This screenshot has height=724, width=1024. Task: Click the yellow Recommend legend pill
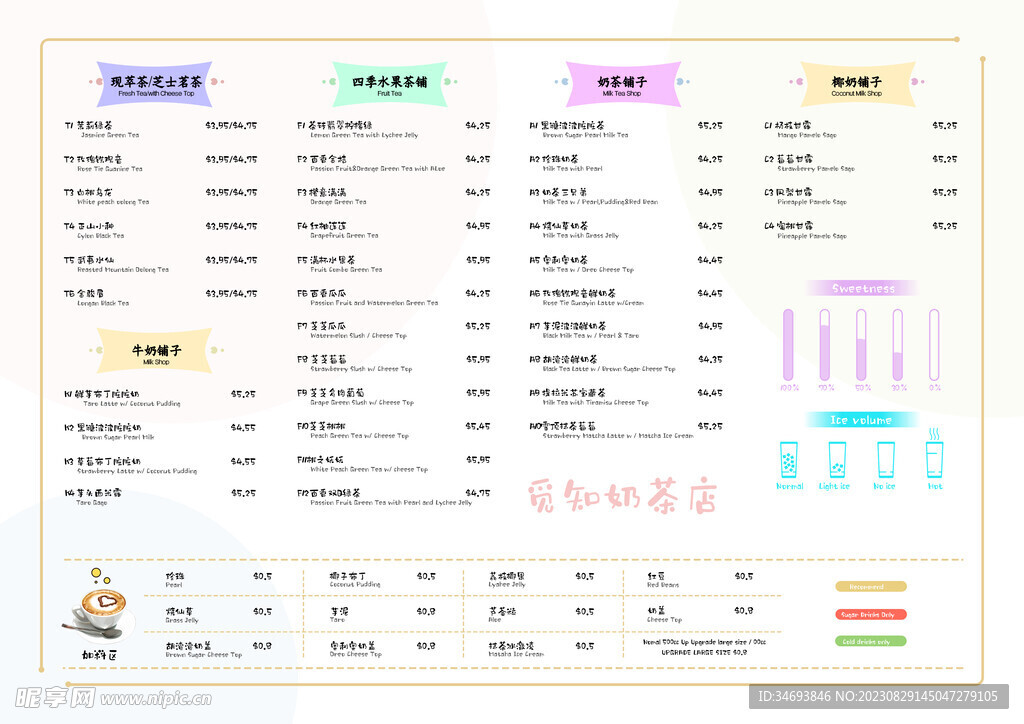tap(871, 586)
